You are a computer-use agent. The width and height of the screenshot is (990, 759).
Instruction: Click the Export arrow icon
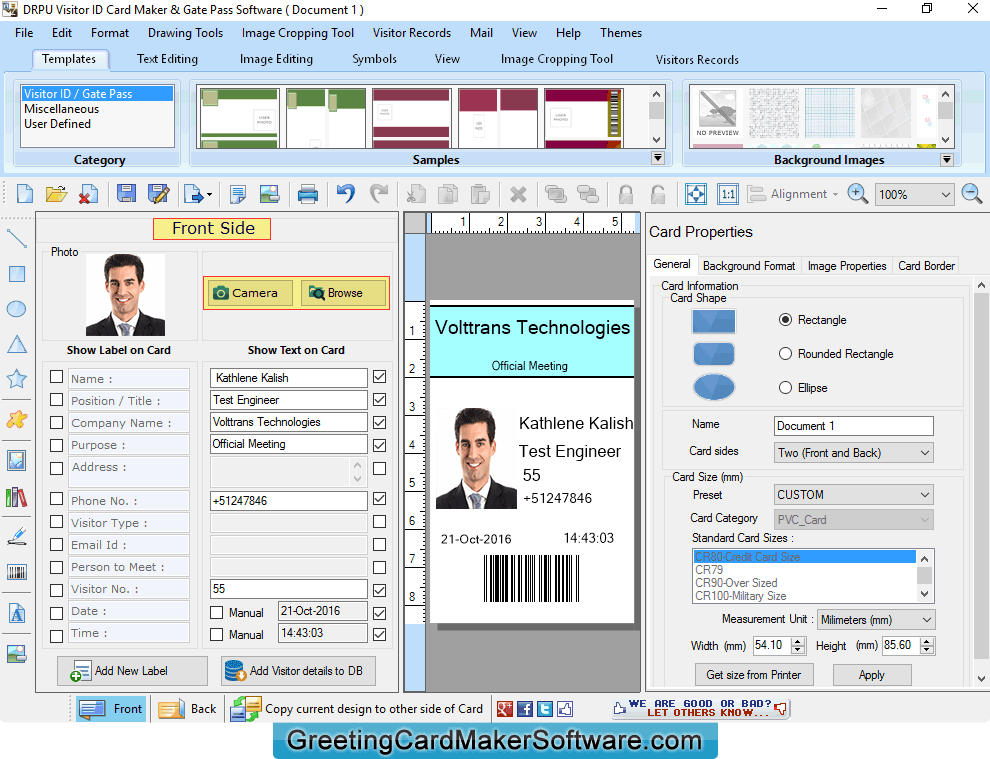coord(196,194)
